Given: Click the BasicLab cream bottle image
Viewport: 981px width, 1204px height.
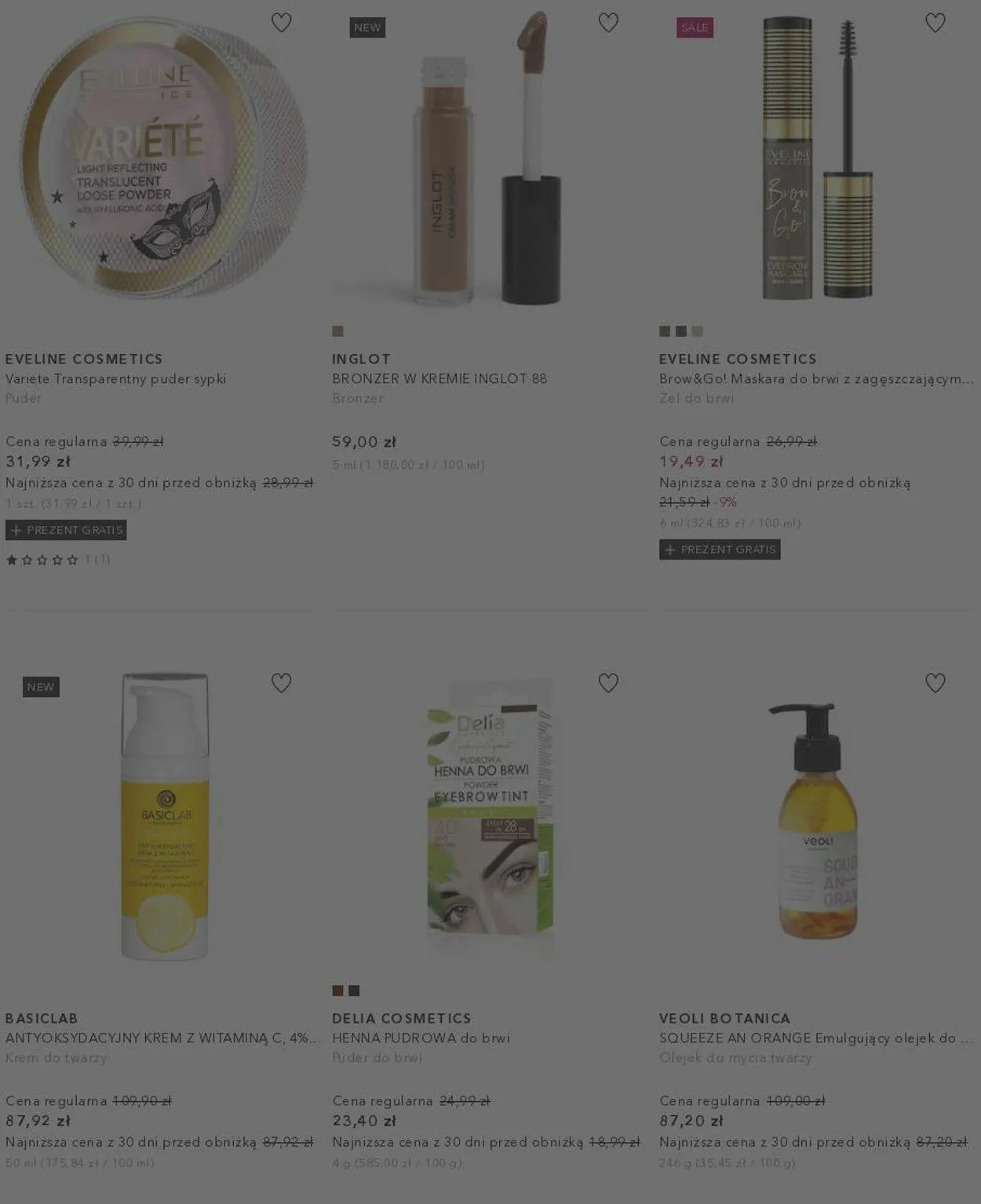Looking at the screenshot, I should (x=164, y=816).
